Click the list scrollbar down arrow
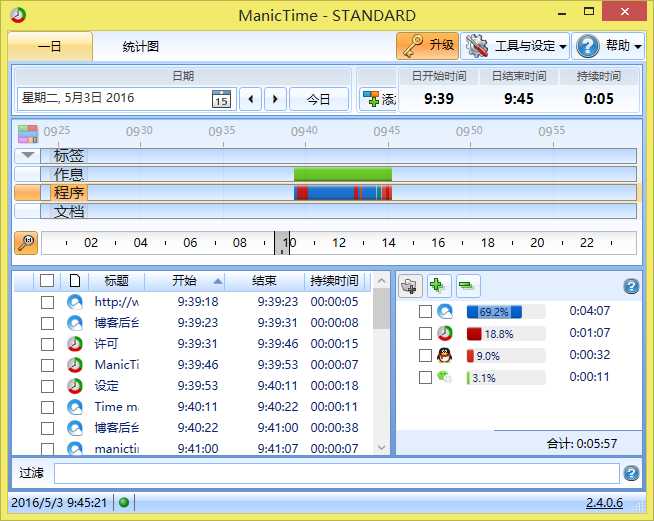The width and height of the screenshot is (654, 521). 381,447
